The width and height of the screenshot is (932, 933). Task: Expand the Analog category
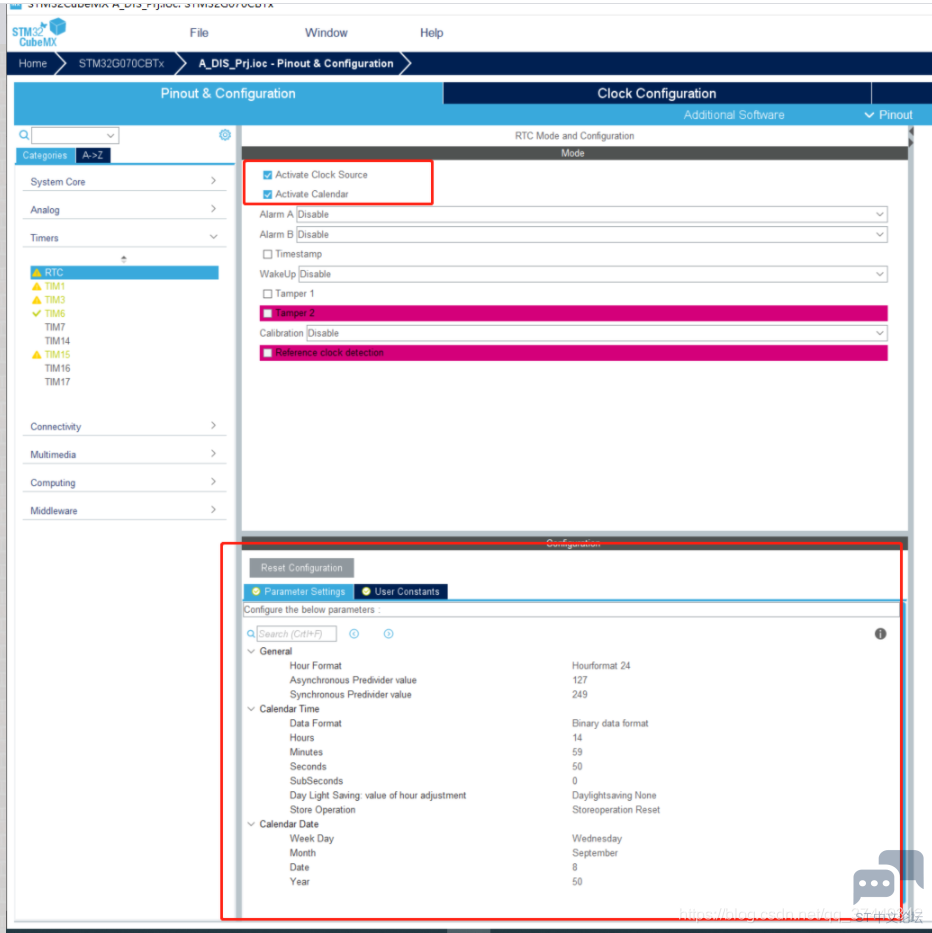point(124,209)
